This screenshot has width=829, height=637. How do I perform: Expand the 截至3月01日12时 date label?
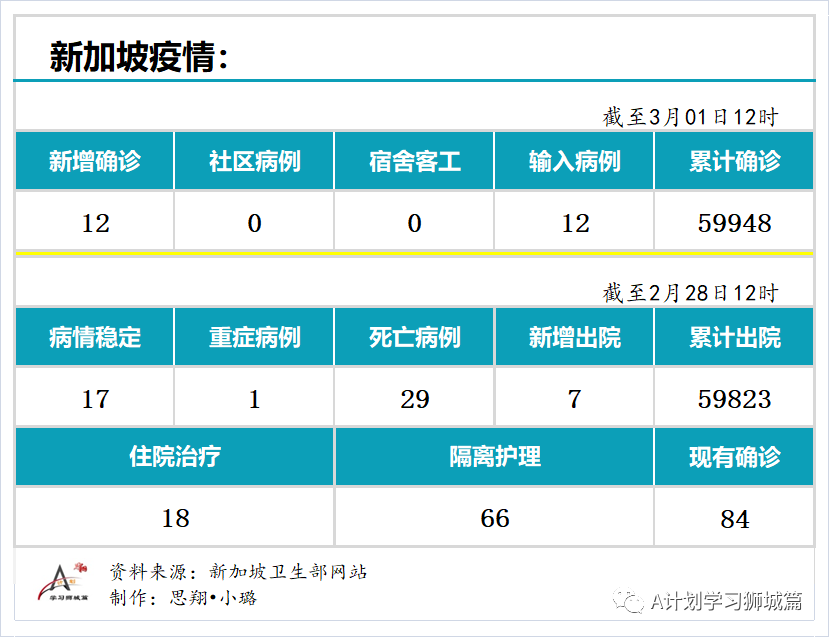point(692,117)
